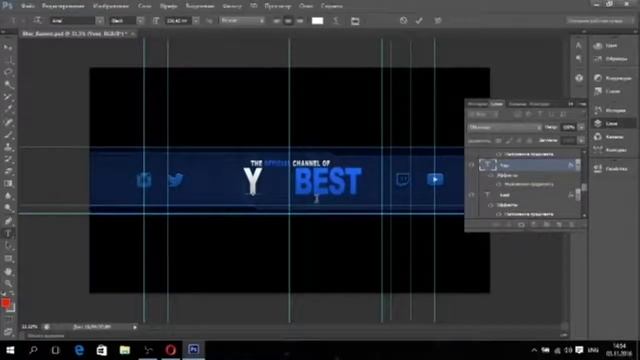Select the Brush tool

coord(8,134)
